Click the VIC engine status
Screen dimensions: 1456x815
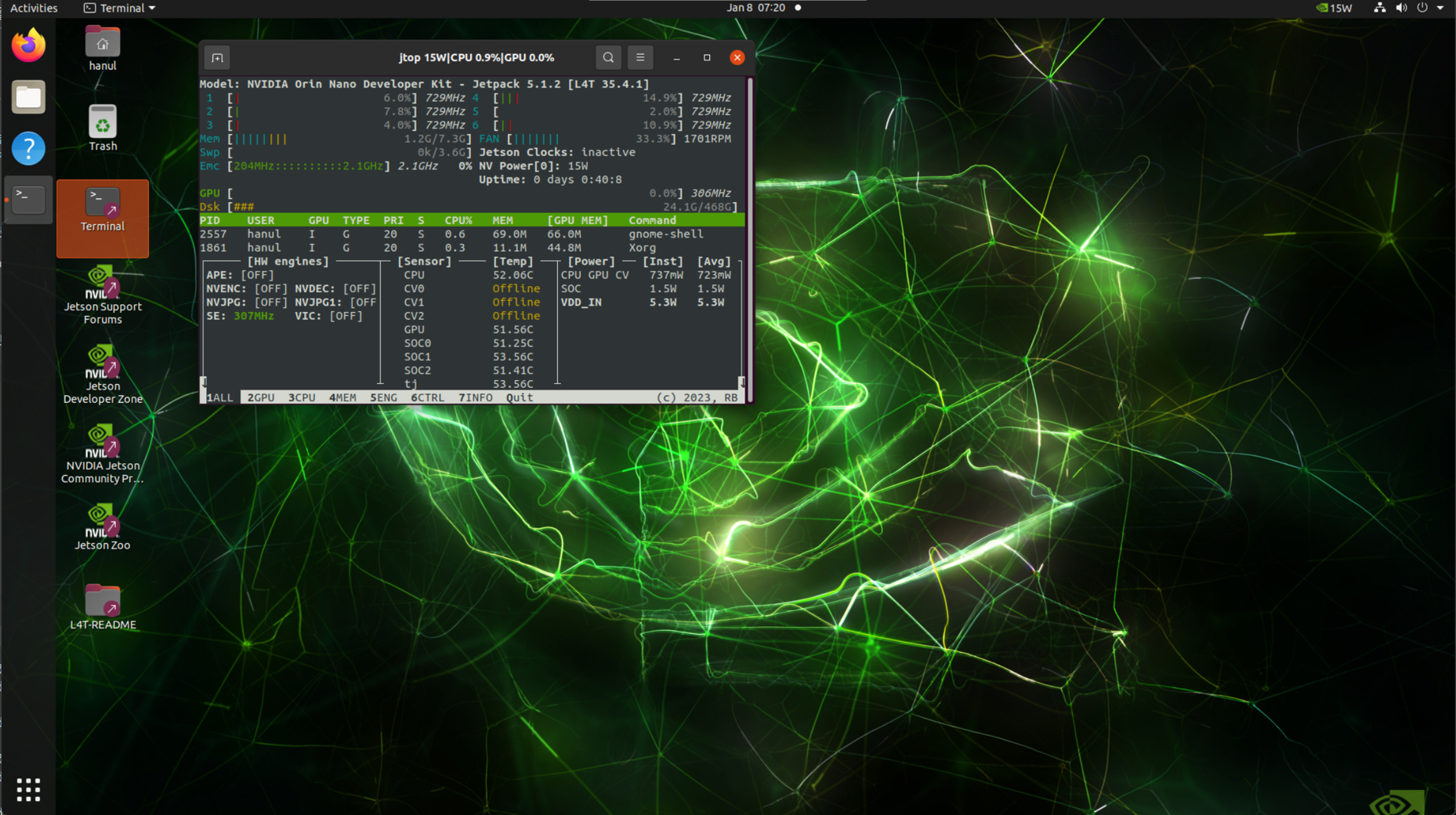point(328,316)
